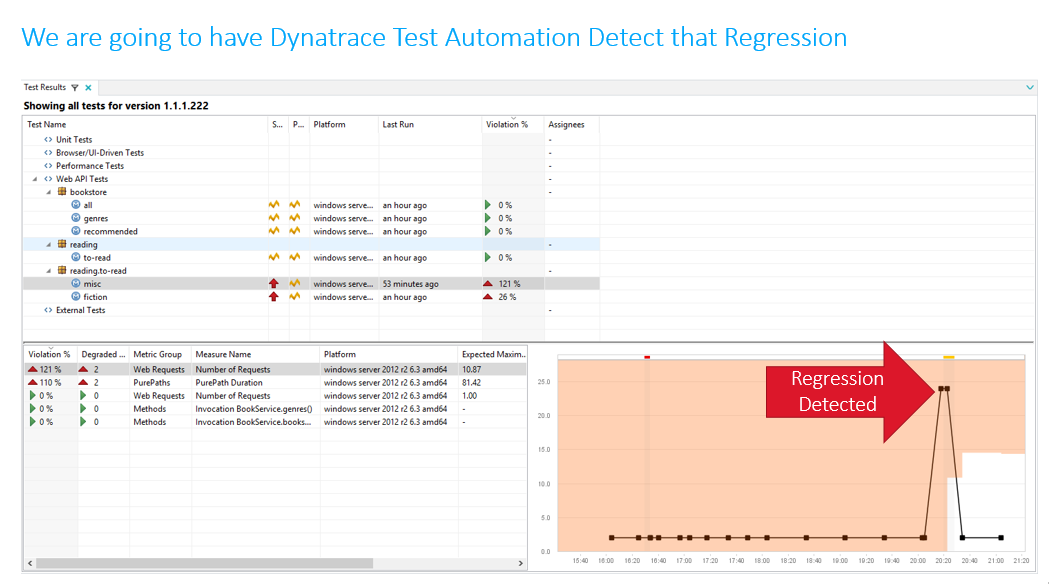Screen dimensions: 1049x584
Task: Click the measures horizontal scrollbar thumb
Action: click(x=204, y=563)
